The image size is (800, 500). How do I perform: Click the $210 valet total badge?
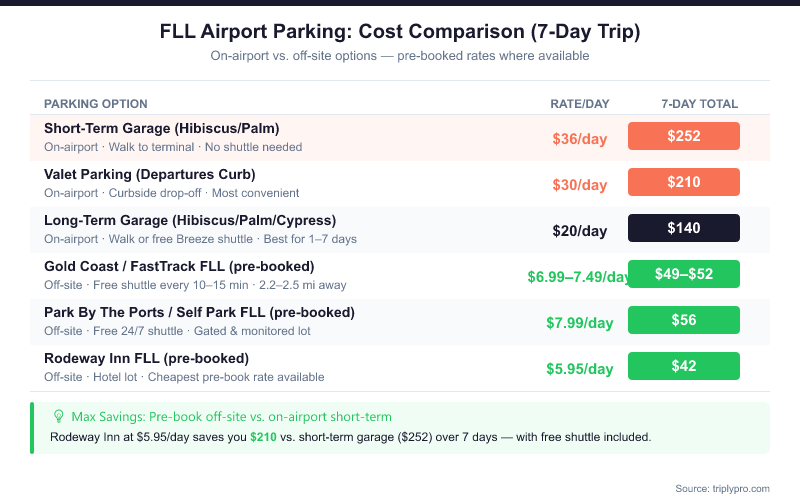pyautogui.click(x=684, y=182)
